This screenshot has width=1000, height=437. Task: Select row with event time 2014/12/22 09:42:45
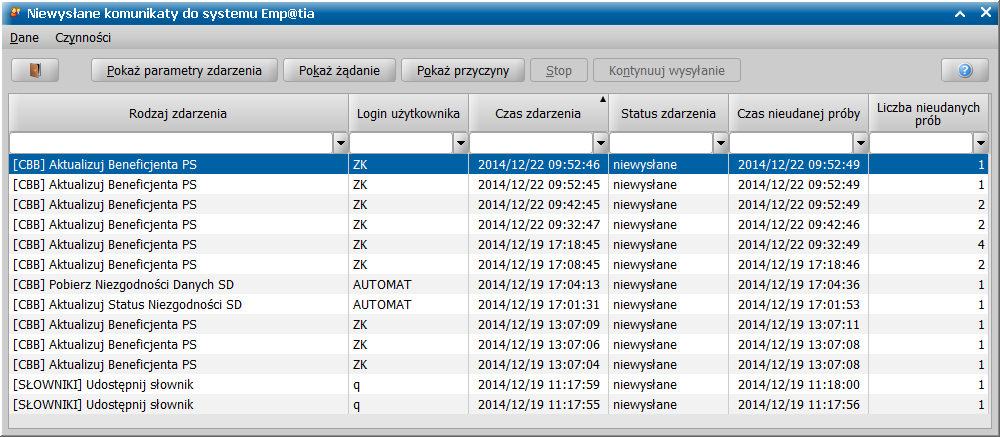pyautogui.click(x=499, y=204)
